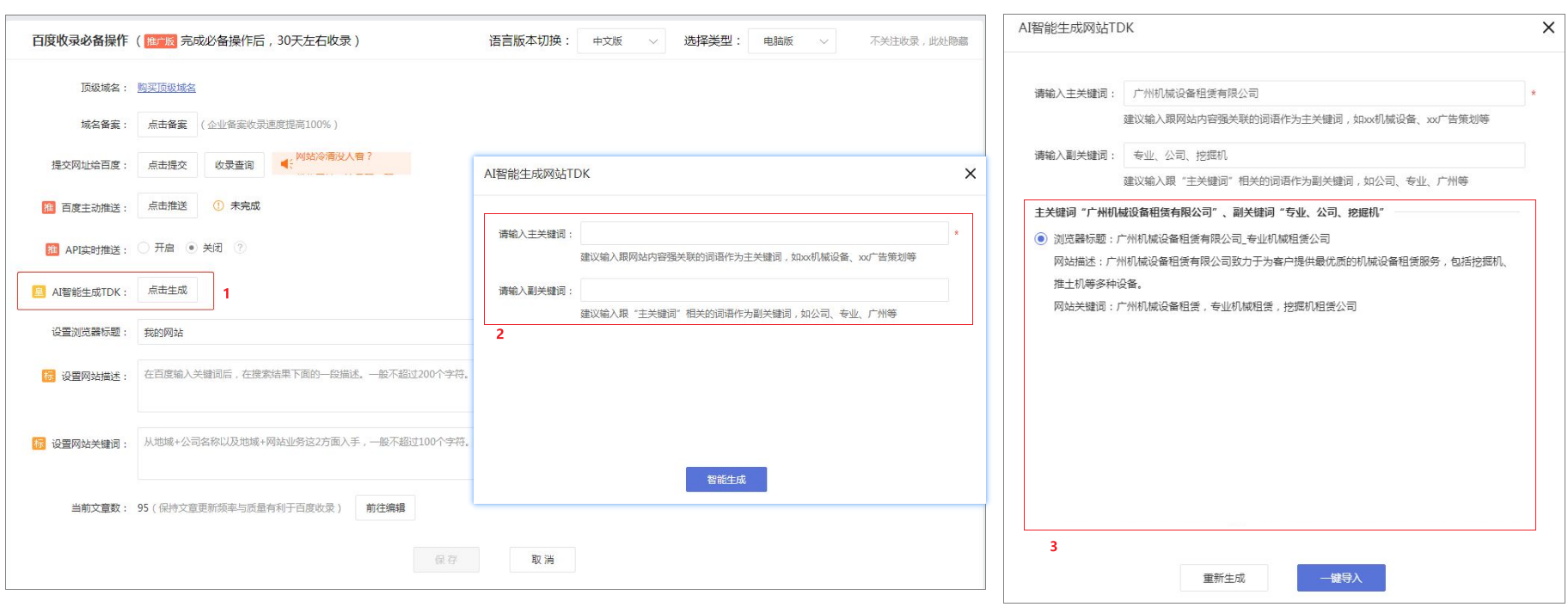Screen dimensions: 1568x607
Task: Click 点击提交 to submit URL to Baidu
Action: click(x=168, y=165)
